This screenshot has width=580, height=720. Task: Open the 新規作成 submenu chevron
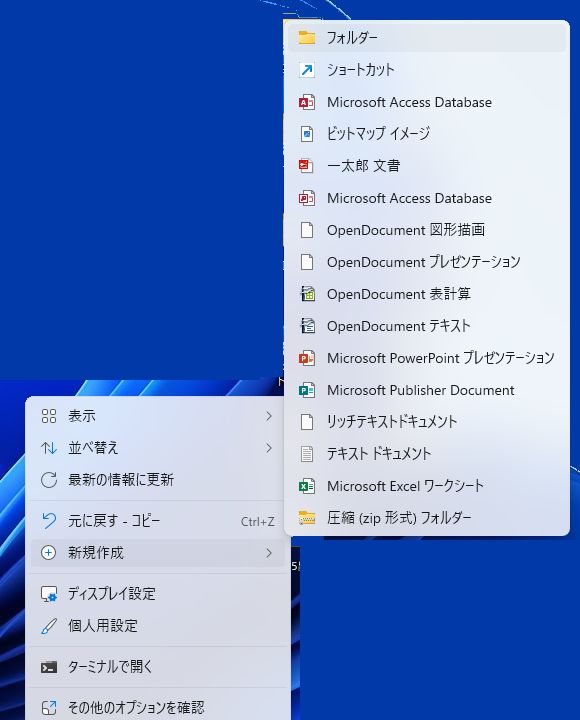[269, 553]
